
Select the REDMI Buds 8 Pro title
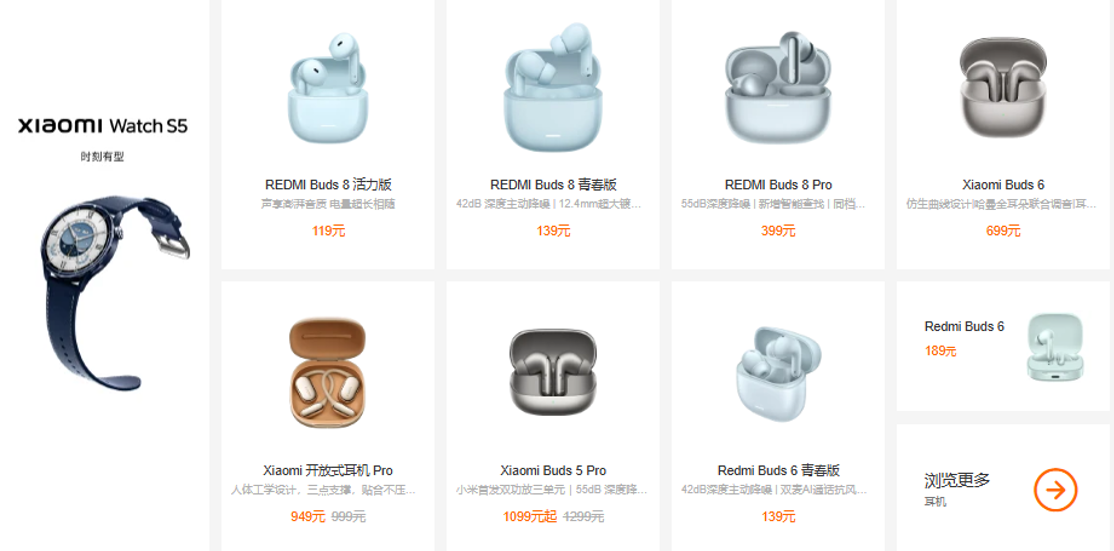click(x=778, y=185)
